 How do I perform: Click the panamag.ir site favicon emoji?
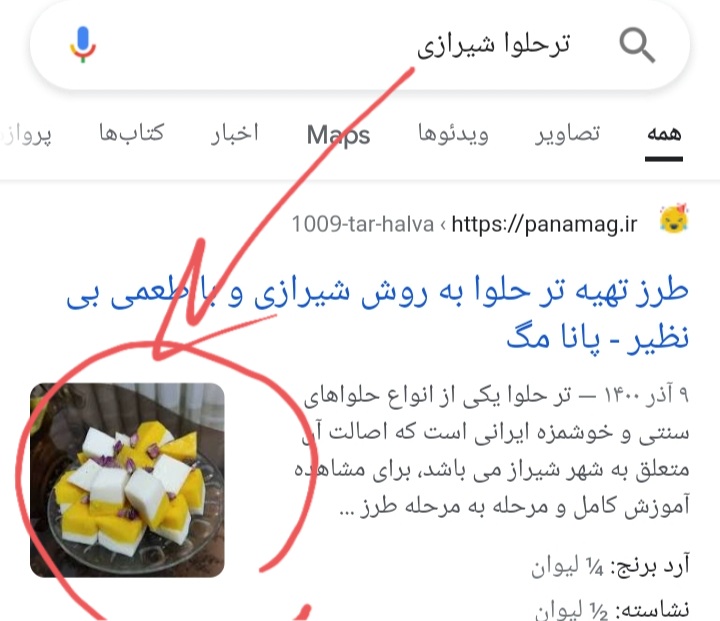pyautogui.click(x=674, y=219)
